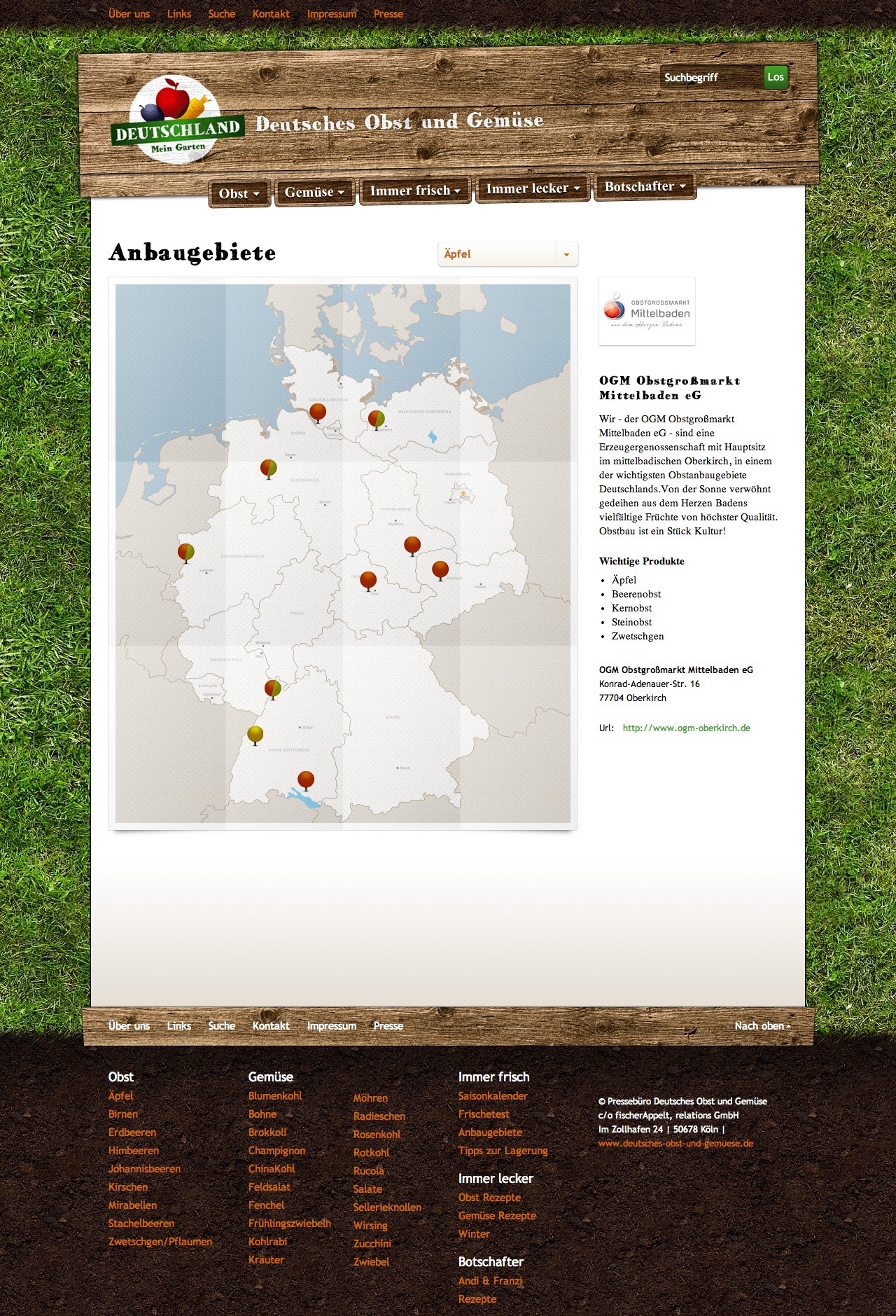Expand the Obst navigation menu
The height and width of the screenshot is (1316, 896).
[239, 194]
